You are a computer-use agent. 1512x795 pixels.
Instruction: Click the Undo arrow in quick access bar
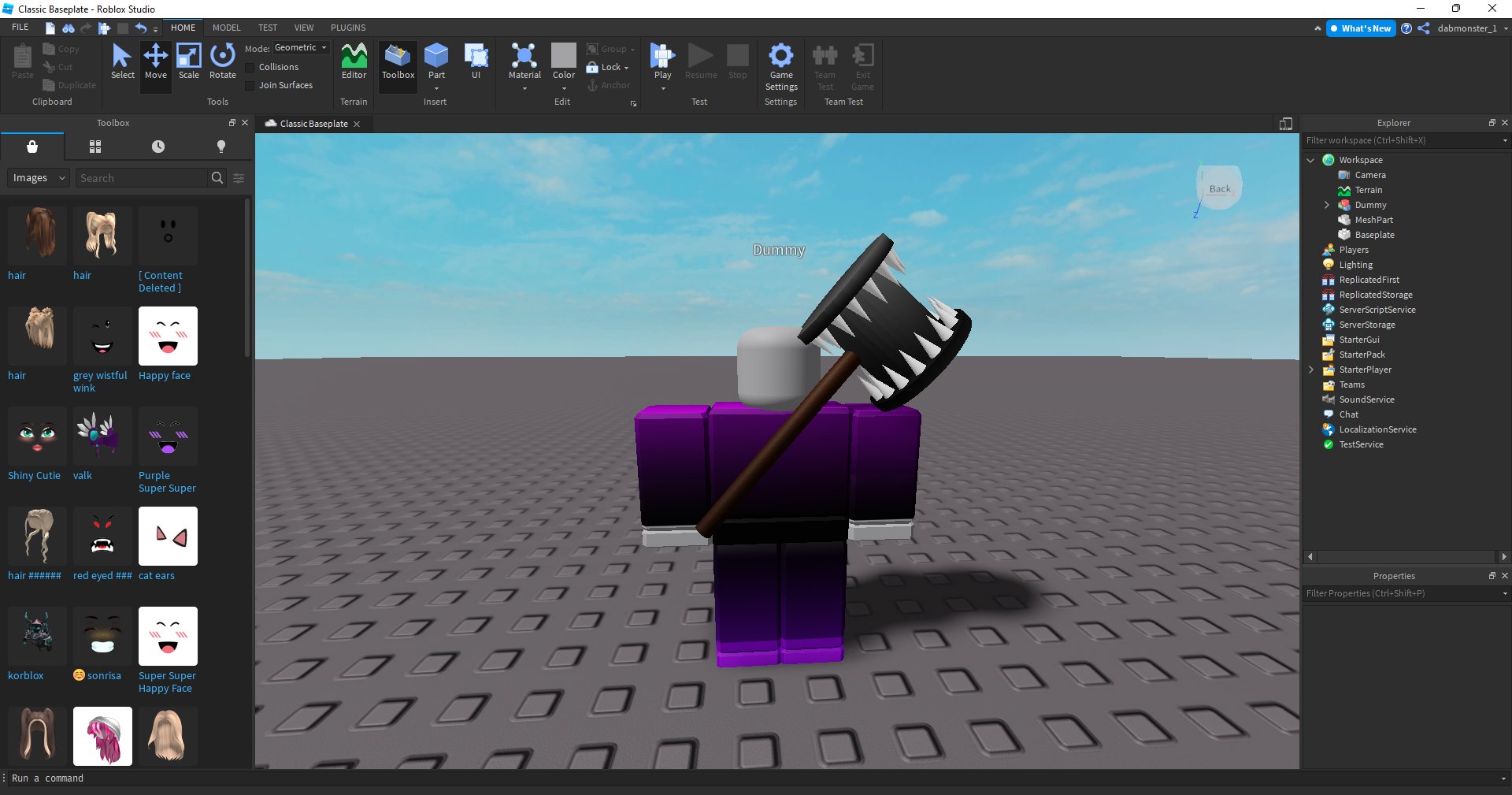(x=141, y=28)
